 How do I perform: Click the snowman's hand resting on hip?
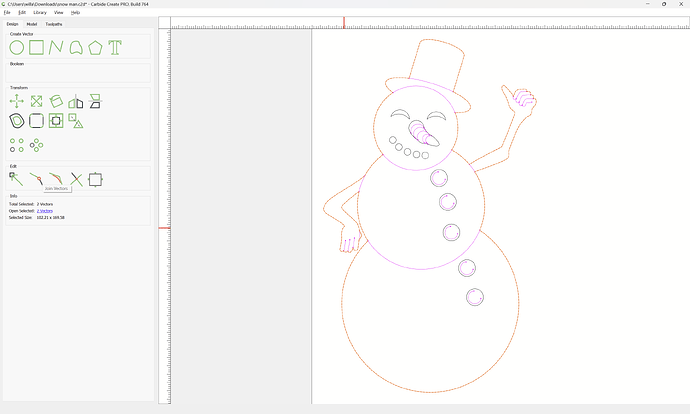[x=349, y=240]
